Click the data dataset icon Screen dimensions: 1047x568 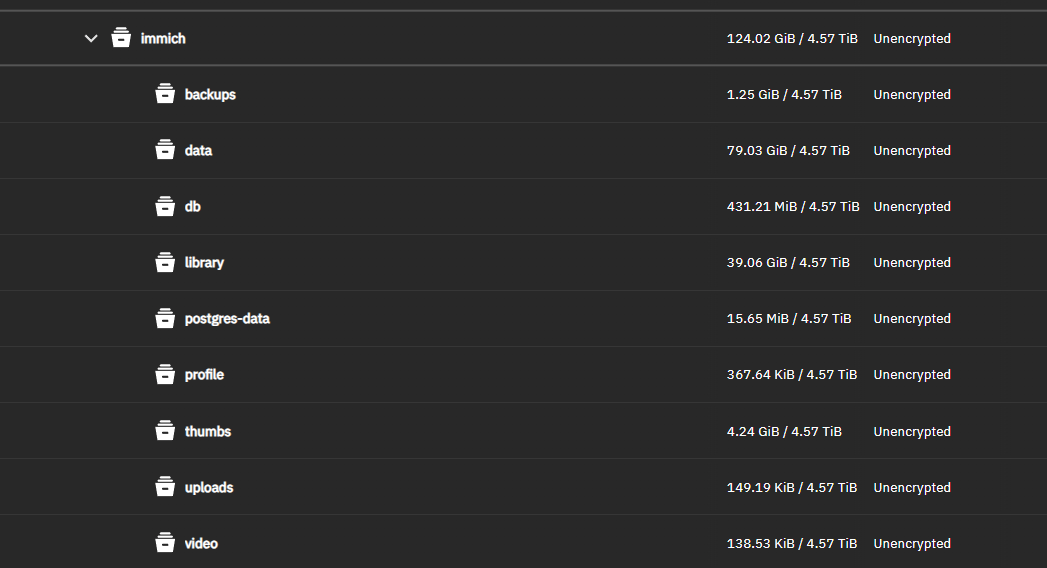click(x=165, y=150)
